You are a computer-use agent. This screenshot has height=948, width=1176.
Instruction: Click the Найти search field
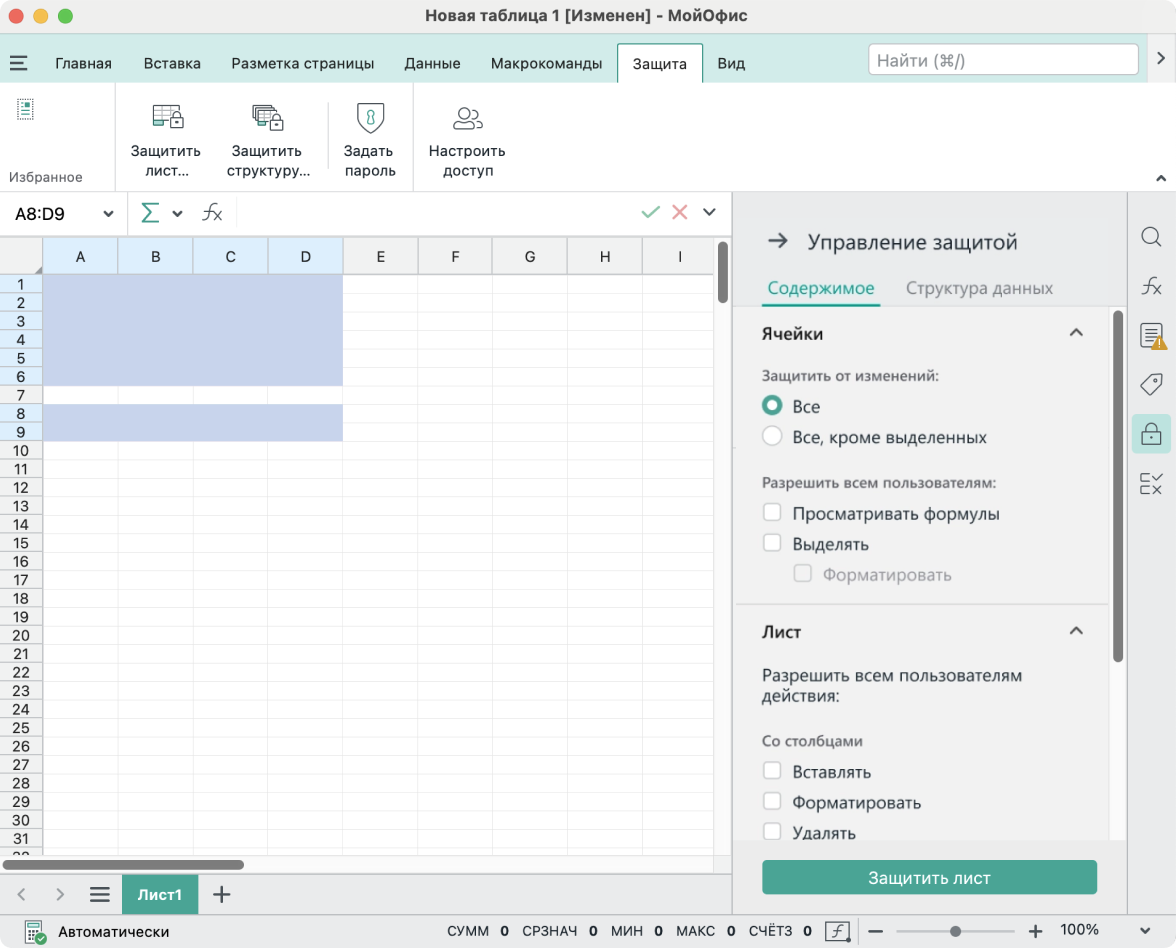click(x=1004, y=60)
